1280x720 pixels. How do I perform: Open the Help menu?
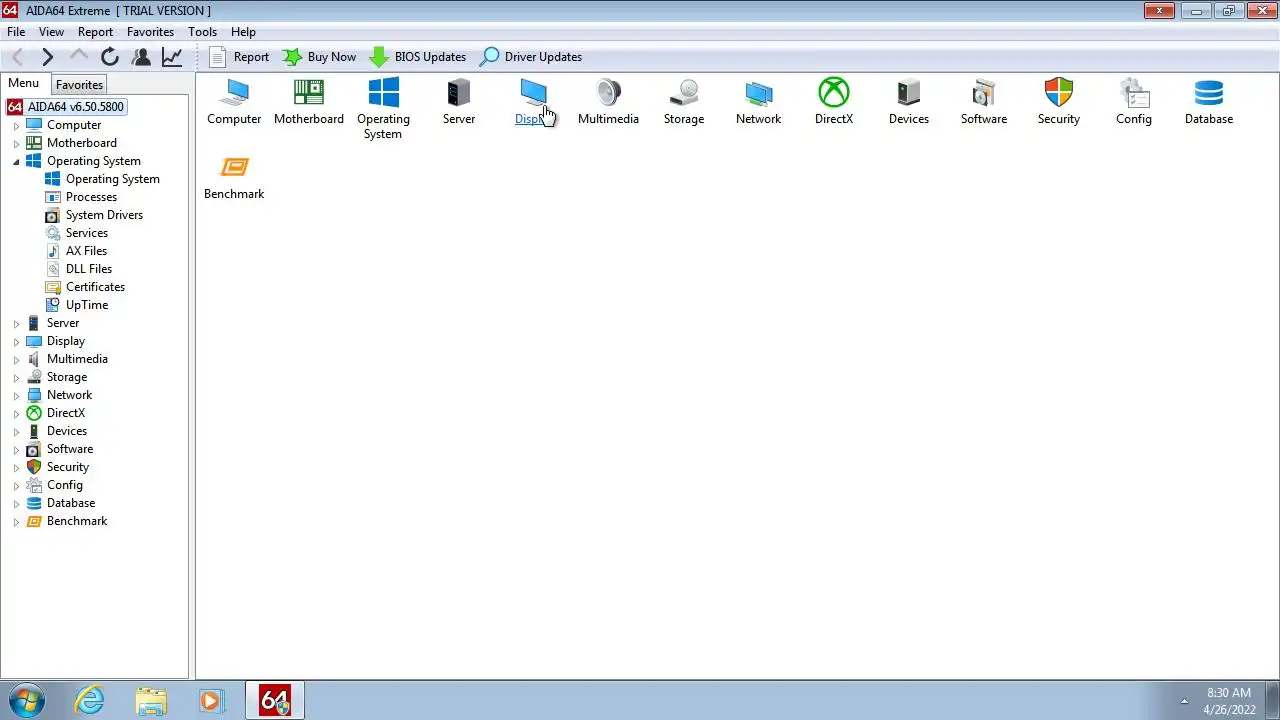tap(243, 32)
